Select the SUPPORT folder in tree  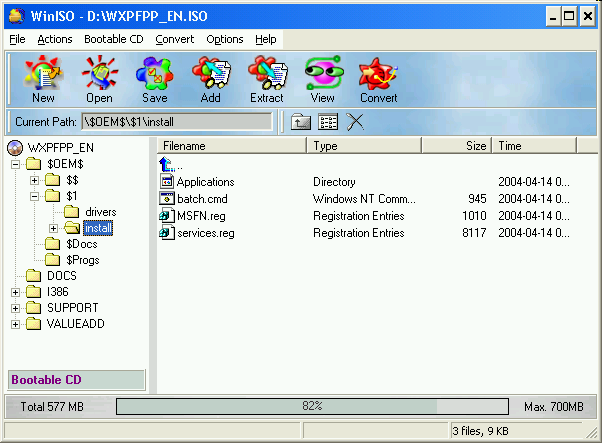coord(73,308)
